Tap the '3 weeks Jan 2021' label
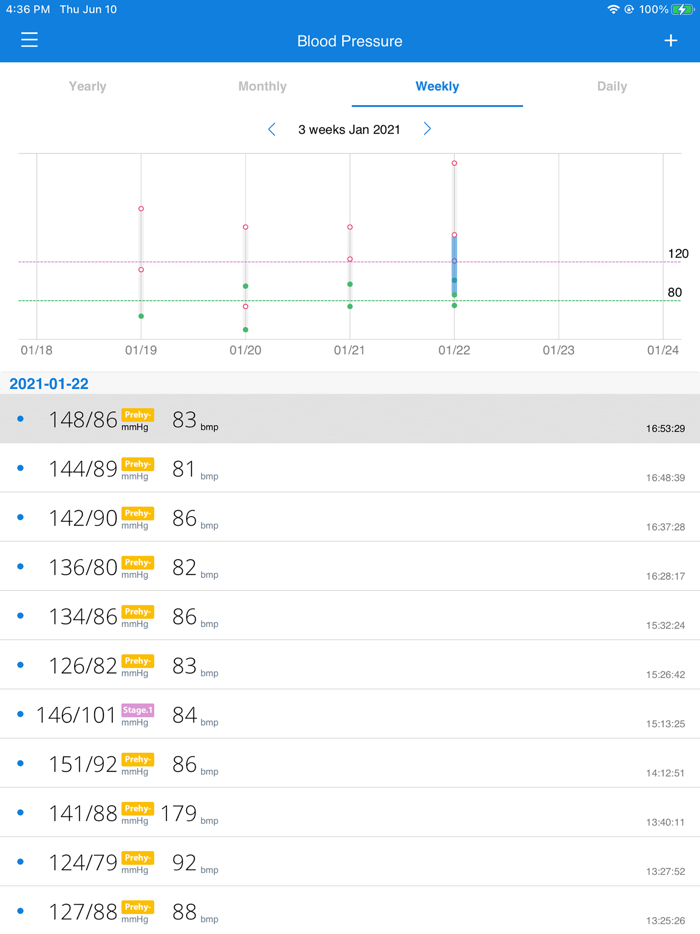The width and height of the screenshot is (700, 934). 349,130
